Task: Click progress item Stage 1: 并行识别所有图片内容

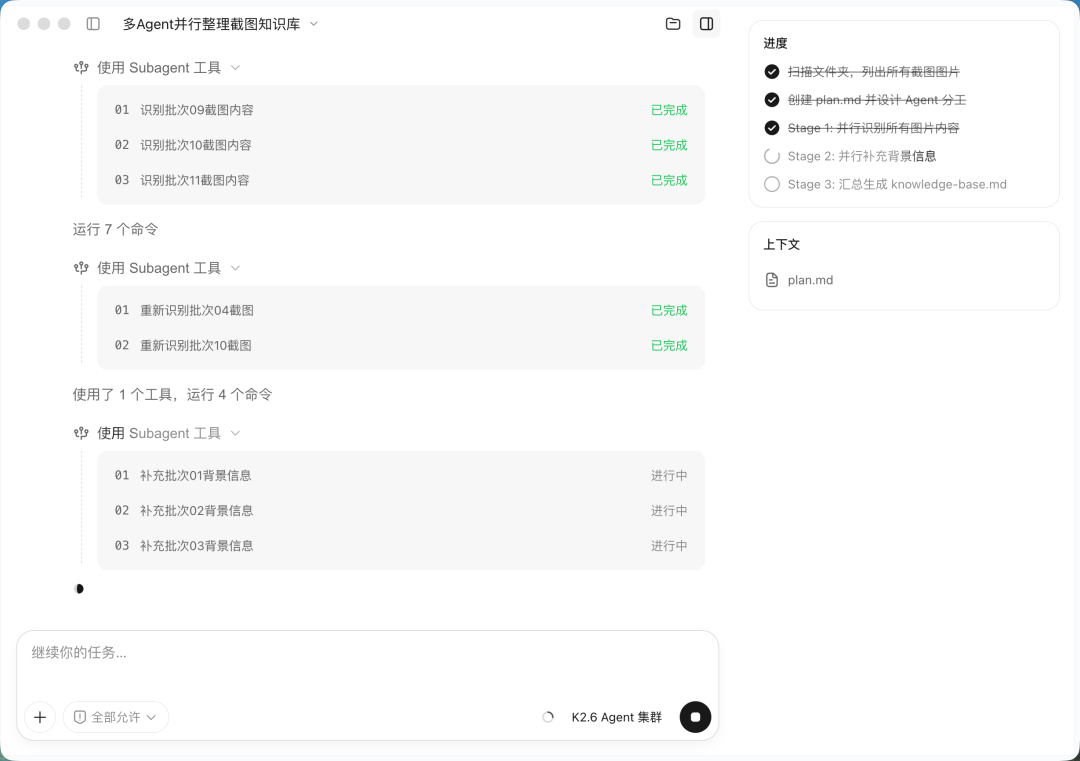Action: pos(873,128)
